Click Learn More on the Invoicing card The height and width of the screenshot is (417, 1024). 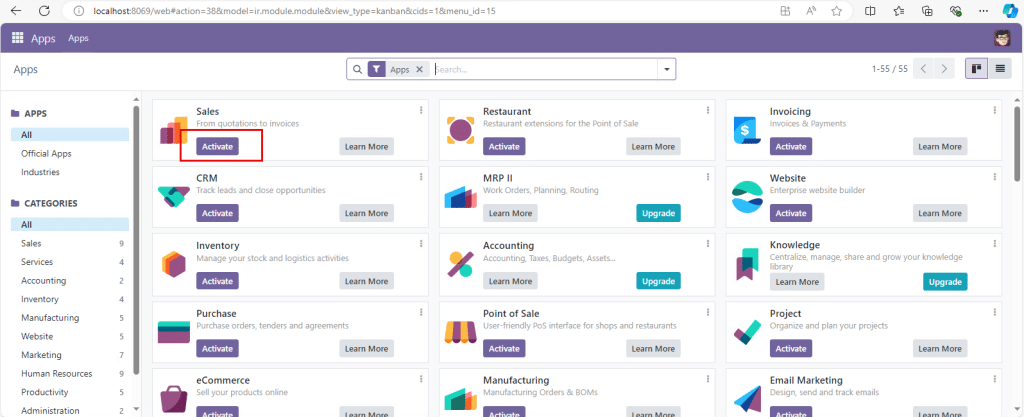pyautogui.click(x=940, y=147)
